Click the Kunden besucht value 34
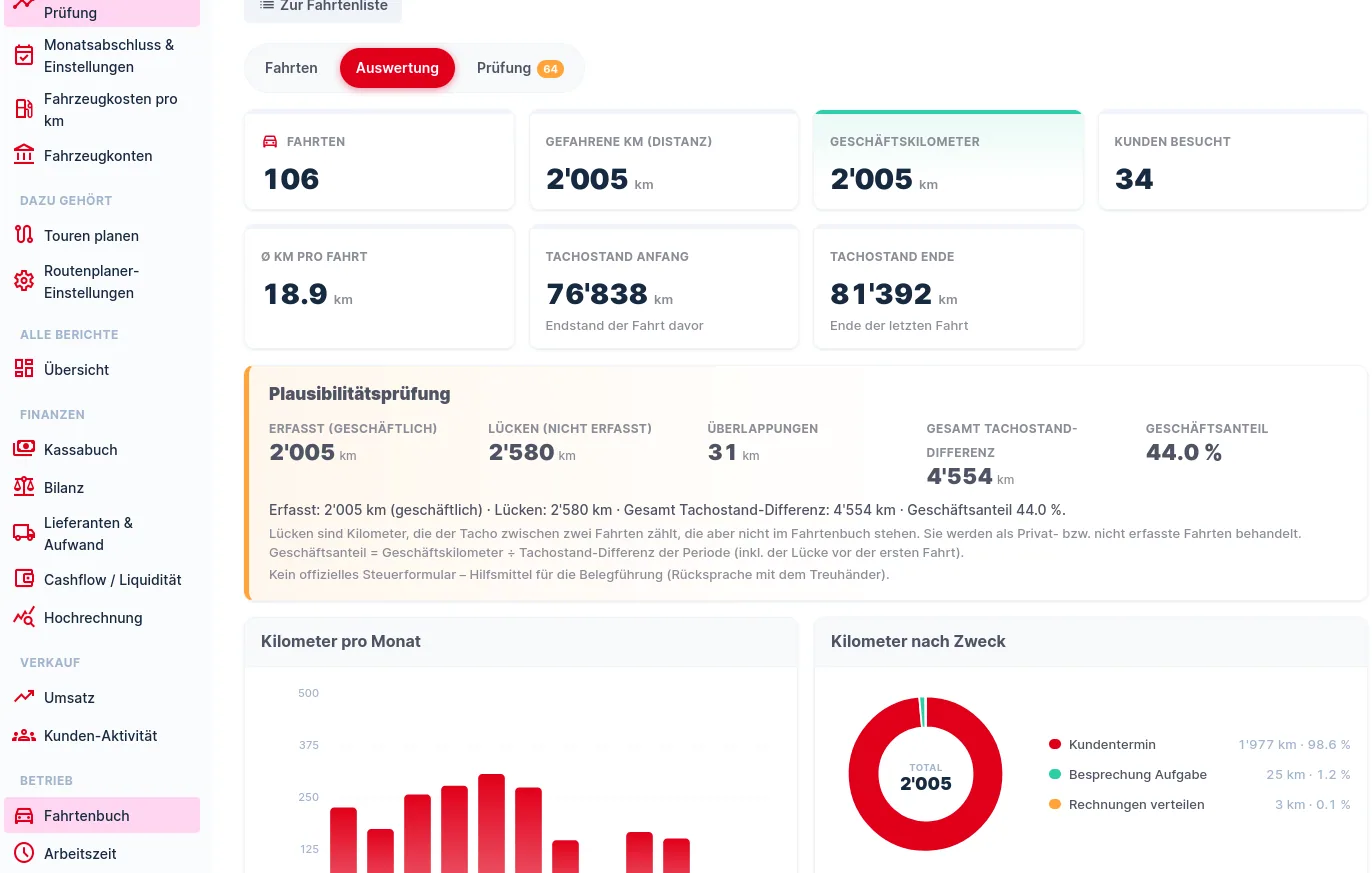 coord(1134,179)
